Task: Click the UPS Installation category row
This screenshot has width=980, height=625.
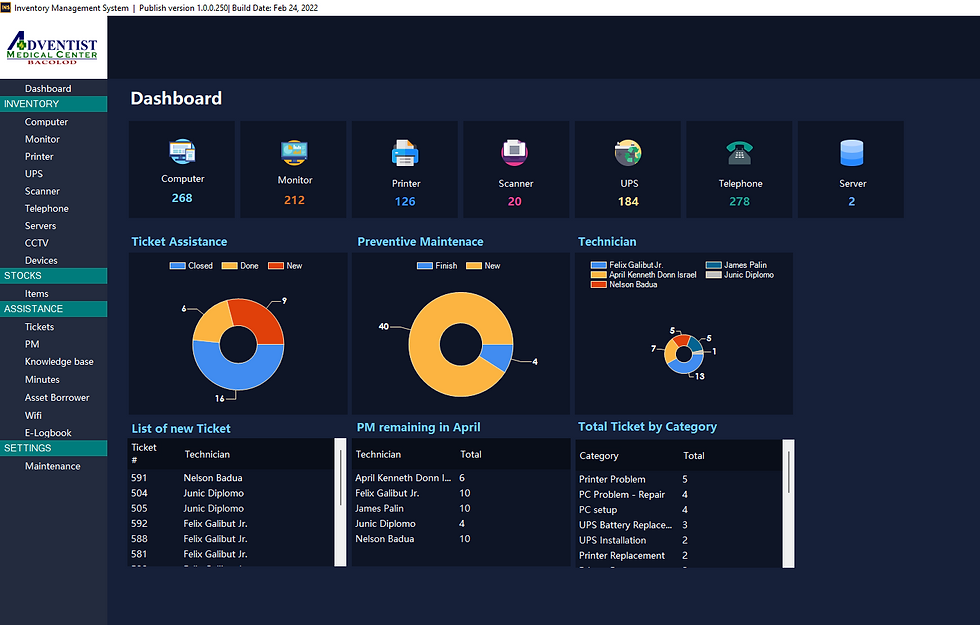Action: 679,541
